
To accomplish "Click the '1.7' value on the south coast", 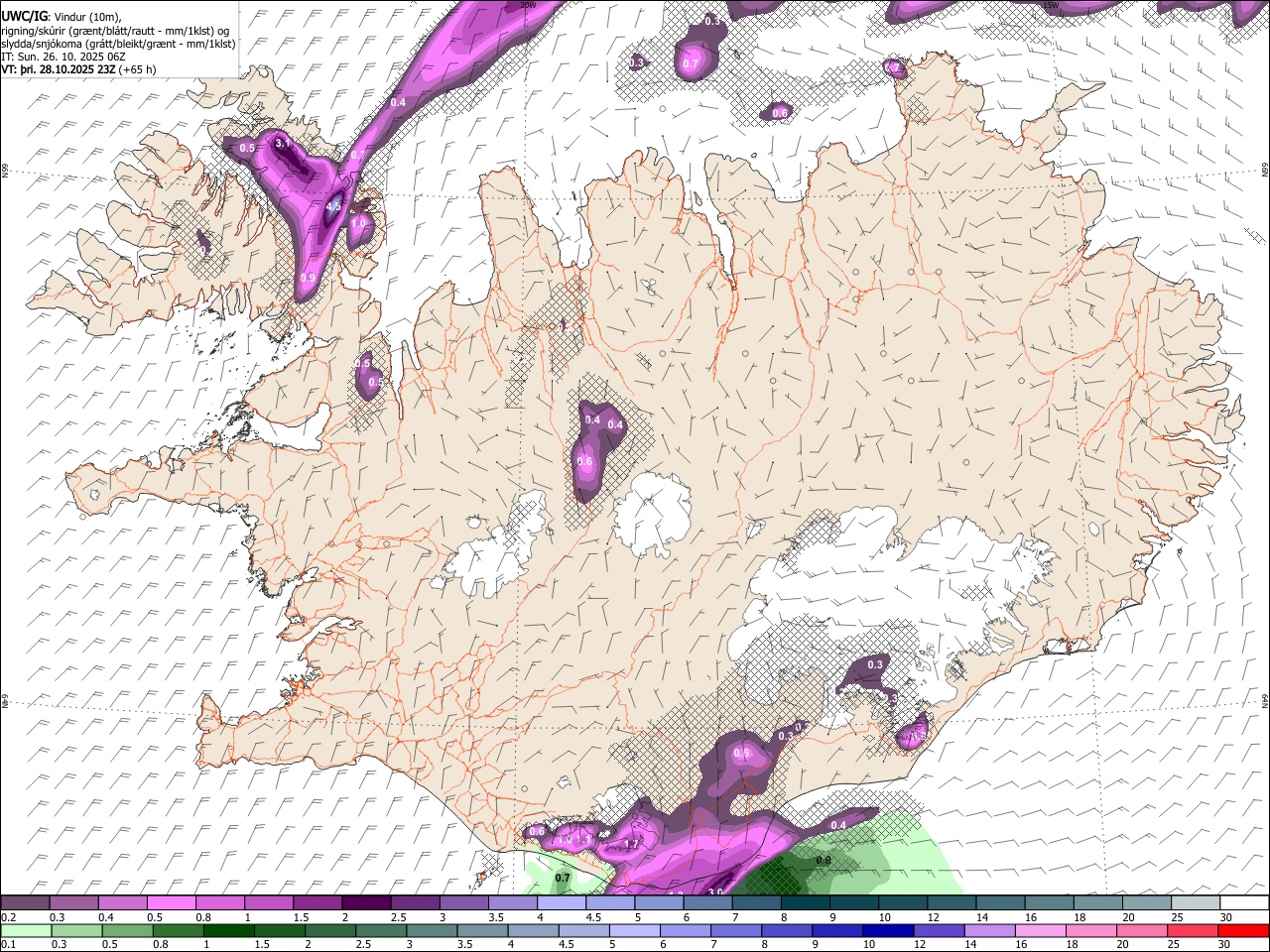I will pos(630,845).
